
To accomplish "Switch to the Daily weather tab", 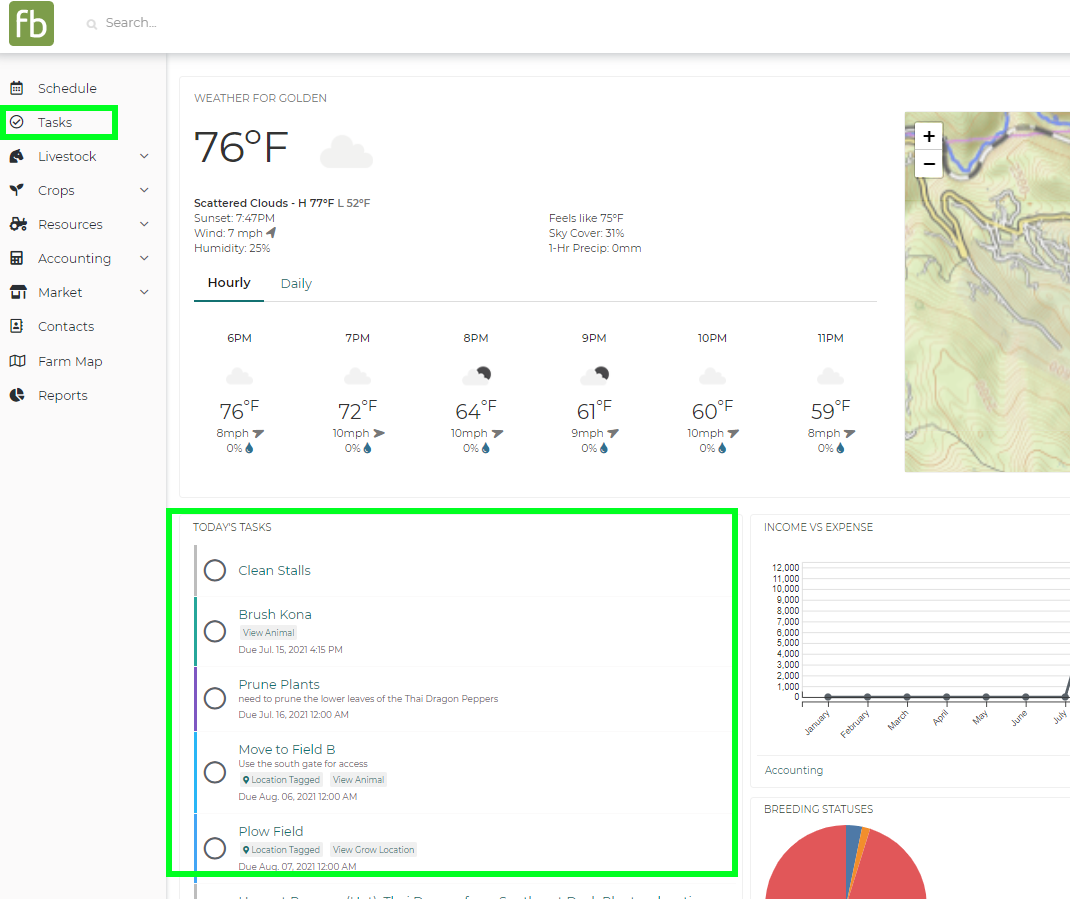I will pos(296,283).
